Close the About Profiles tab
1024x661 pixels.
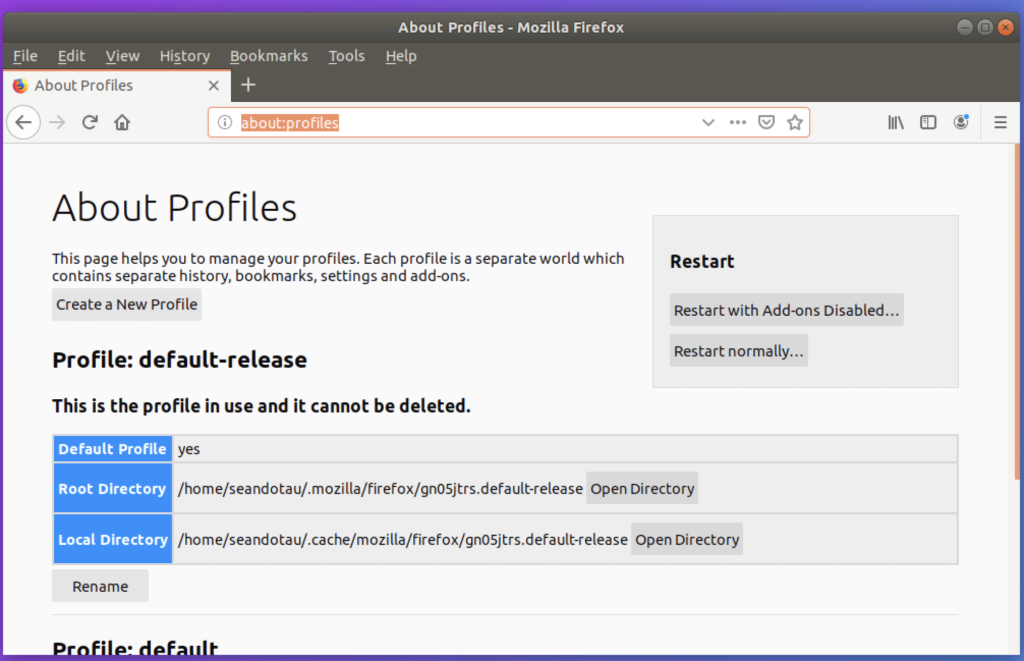[x=214, y=86]
